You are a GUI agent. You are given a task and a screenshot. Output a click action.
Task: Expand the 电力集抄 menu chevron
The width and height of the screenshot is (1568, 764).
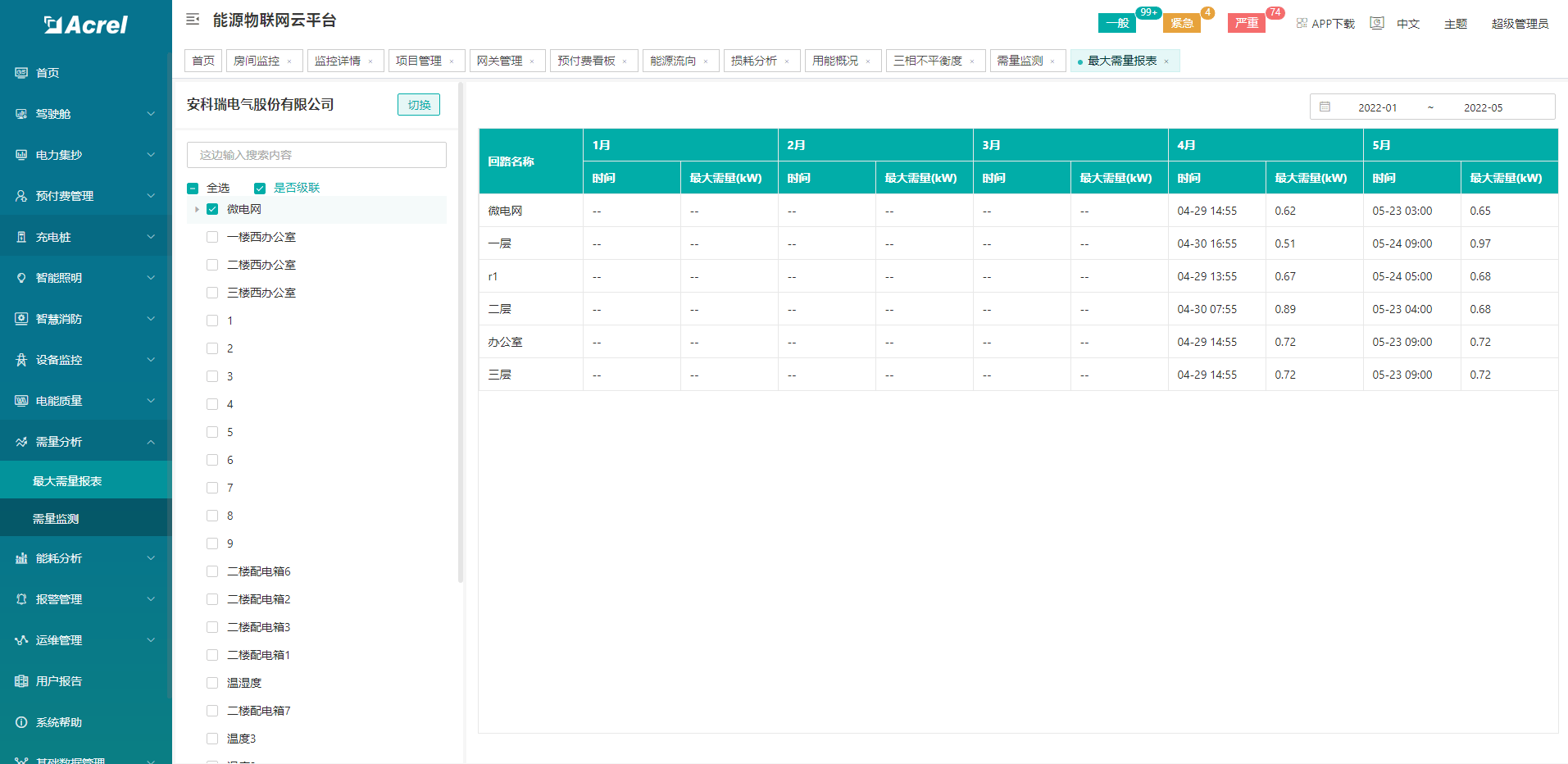151,155
